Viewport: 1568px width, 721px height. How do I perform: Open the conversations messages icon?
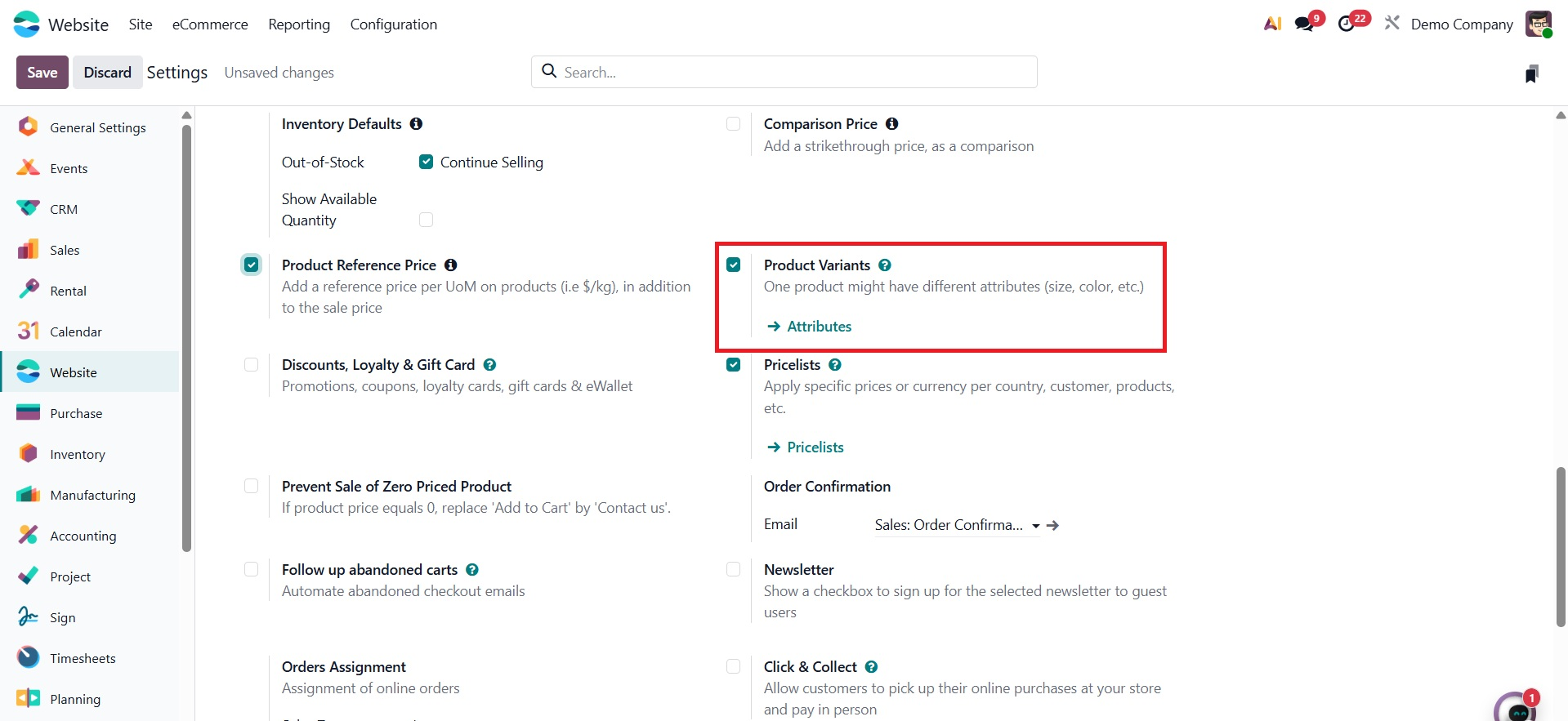(x=1305, y=24)
